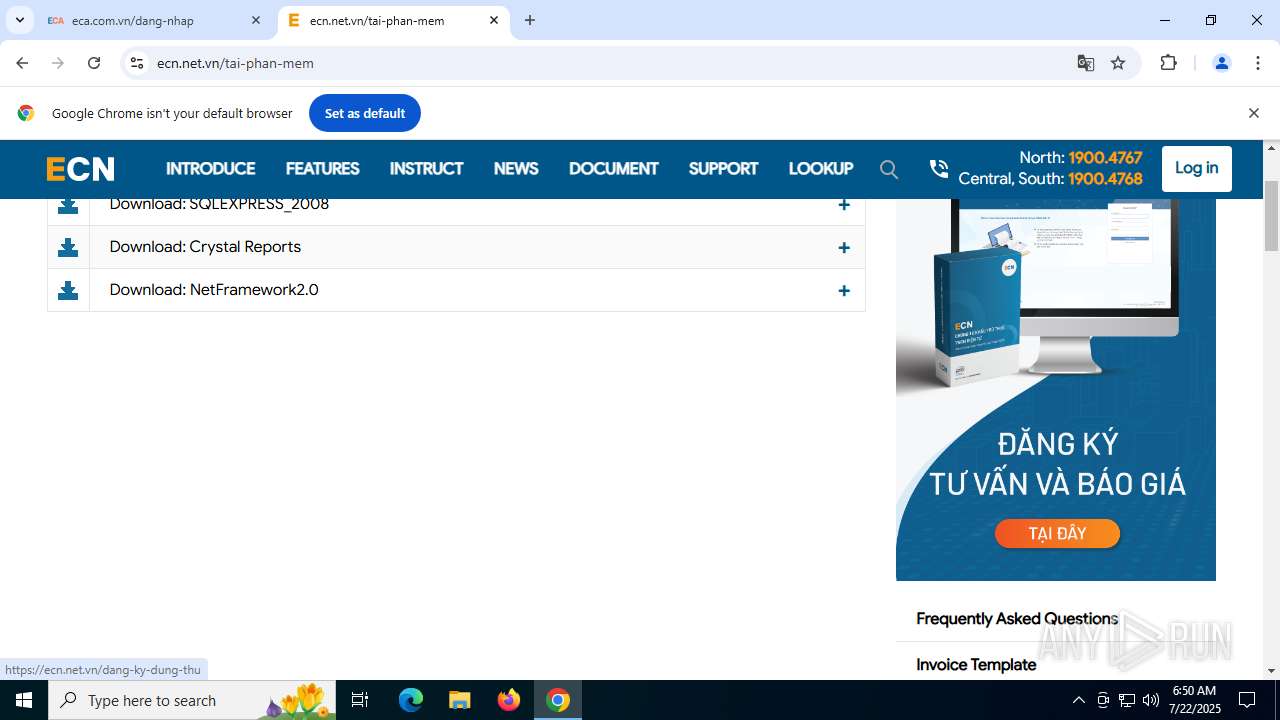Screen dimensions: 1280x720
Task: View site information icon in address bar
Action: point(137,63)
